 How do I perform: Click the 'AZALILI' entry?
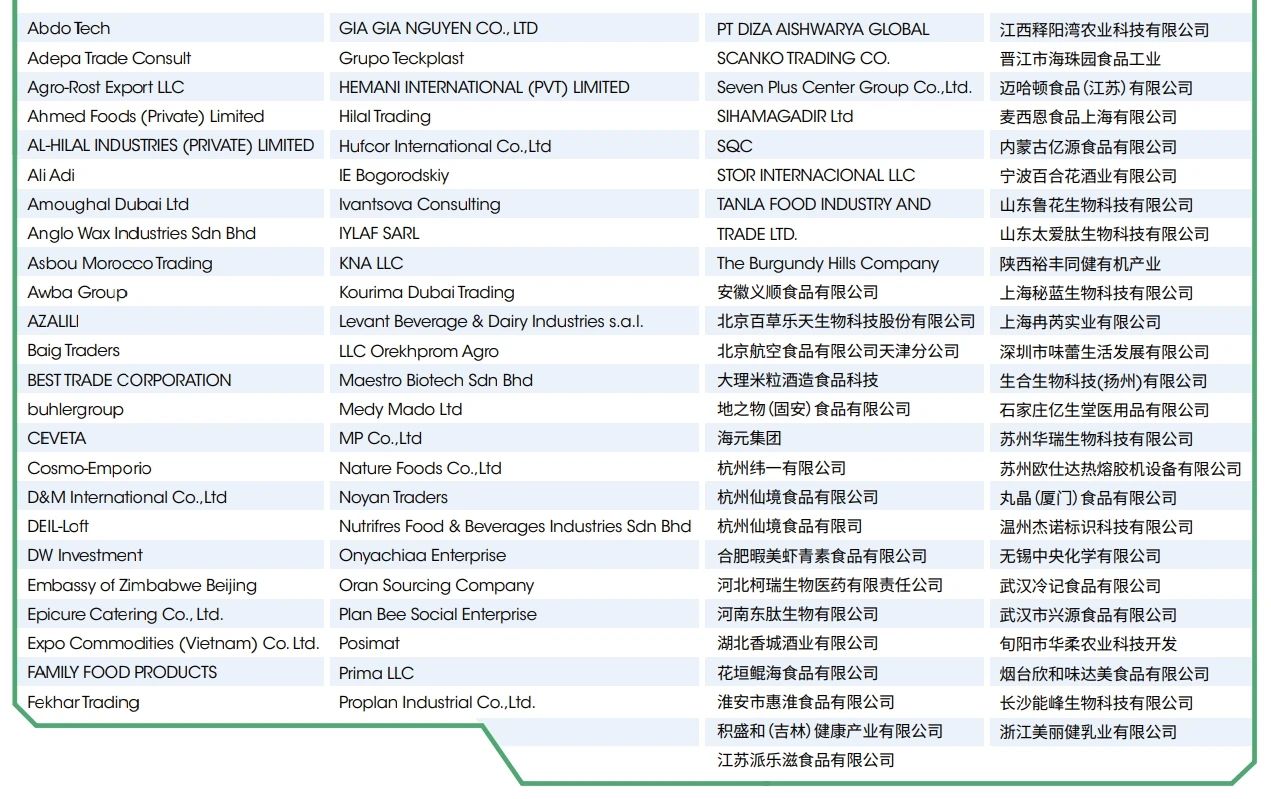click(x=53, y=321)
